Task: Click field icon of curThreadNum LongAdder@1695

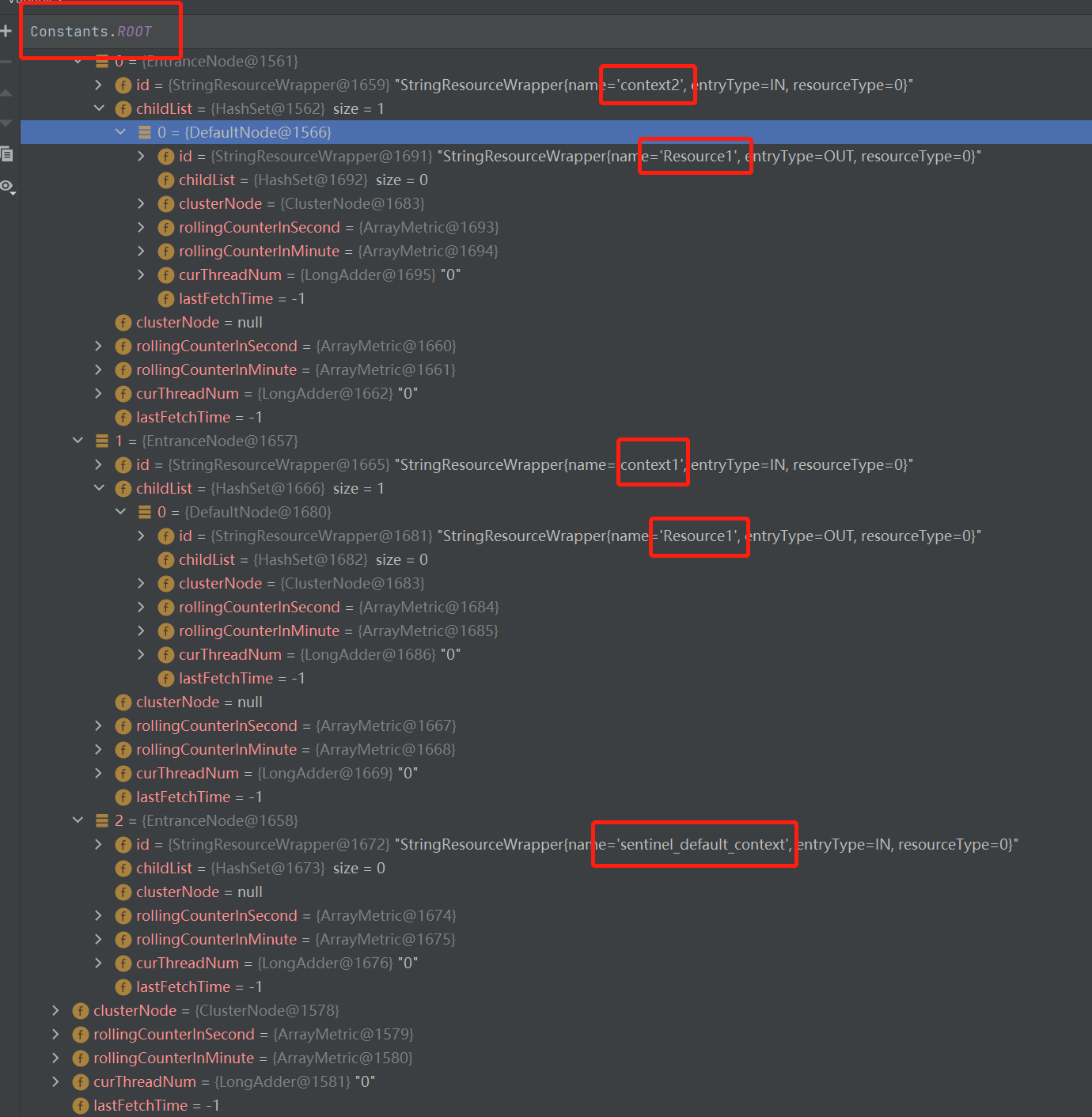Action: (166, 275)
